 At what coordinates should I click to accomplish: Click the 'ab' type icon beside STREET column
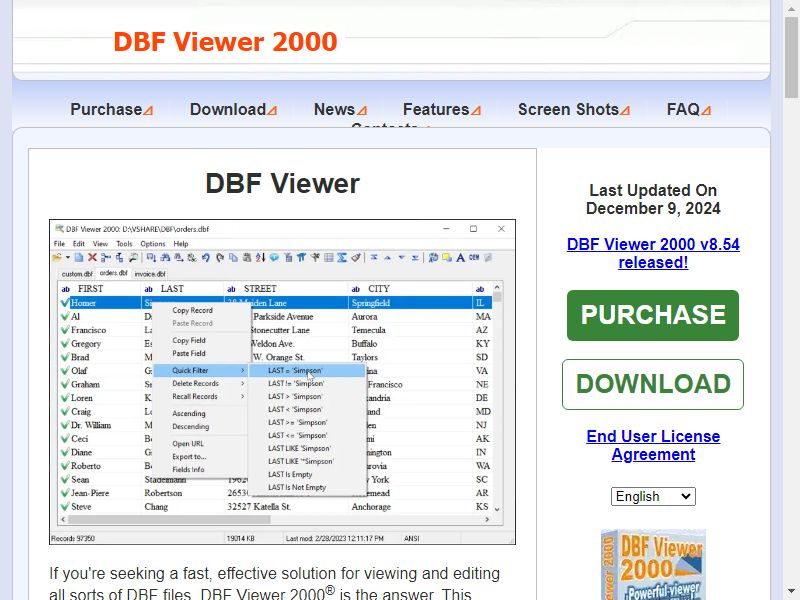pos(231,289)
